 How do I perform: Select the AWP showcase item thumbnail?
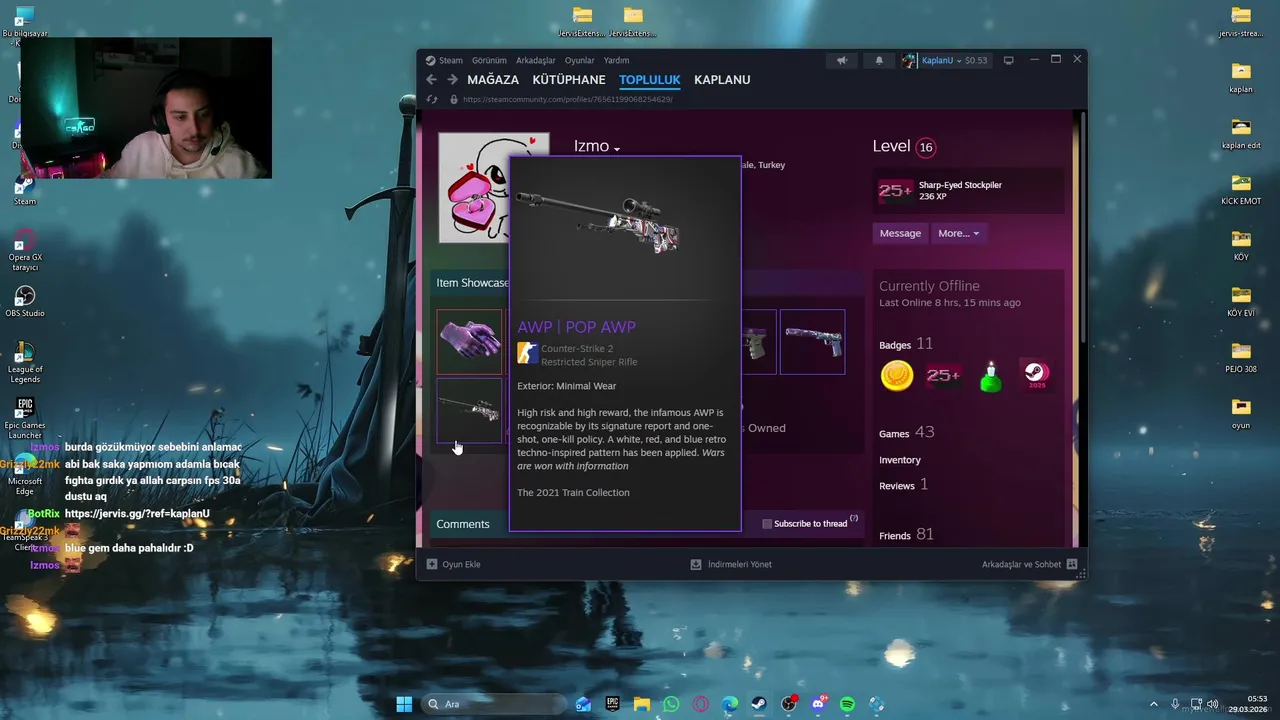(469, 410)
